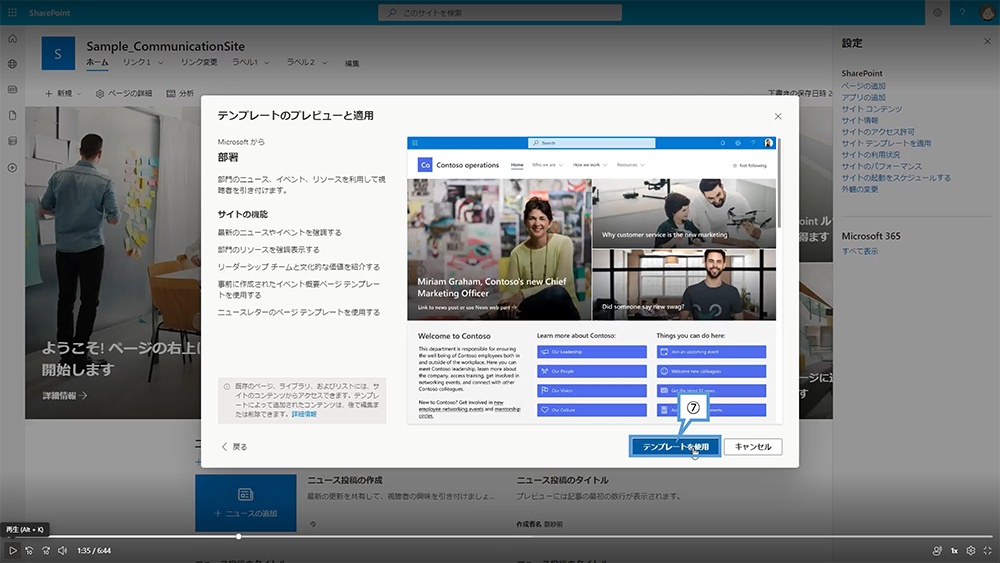
Task: Open サイトのパフォーマンス in settings panel
Action: 882,166
